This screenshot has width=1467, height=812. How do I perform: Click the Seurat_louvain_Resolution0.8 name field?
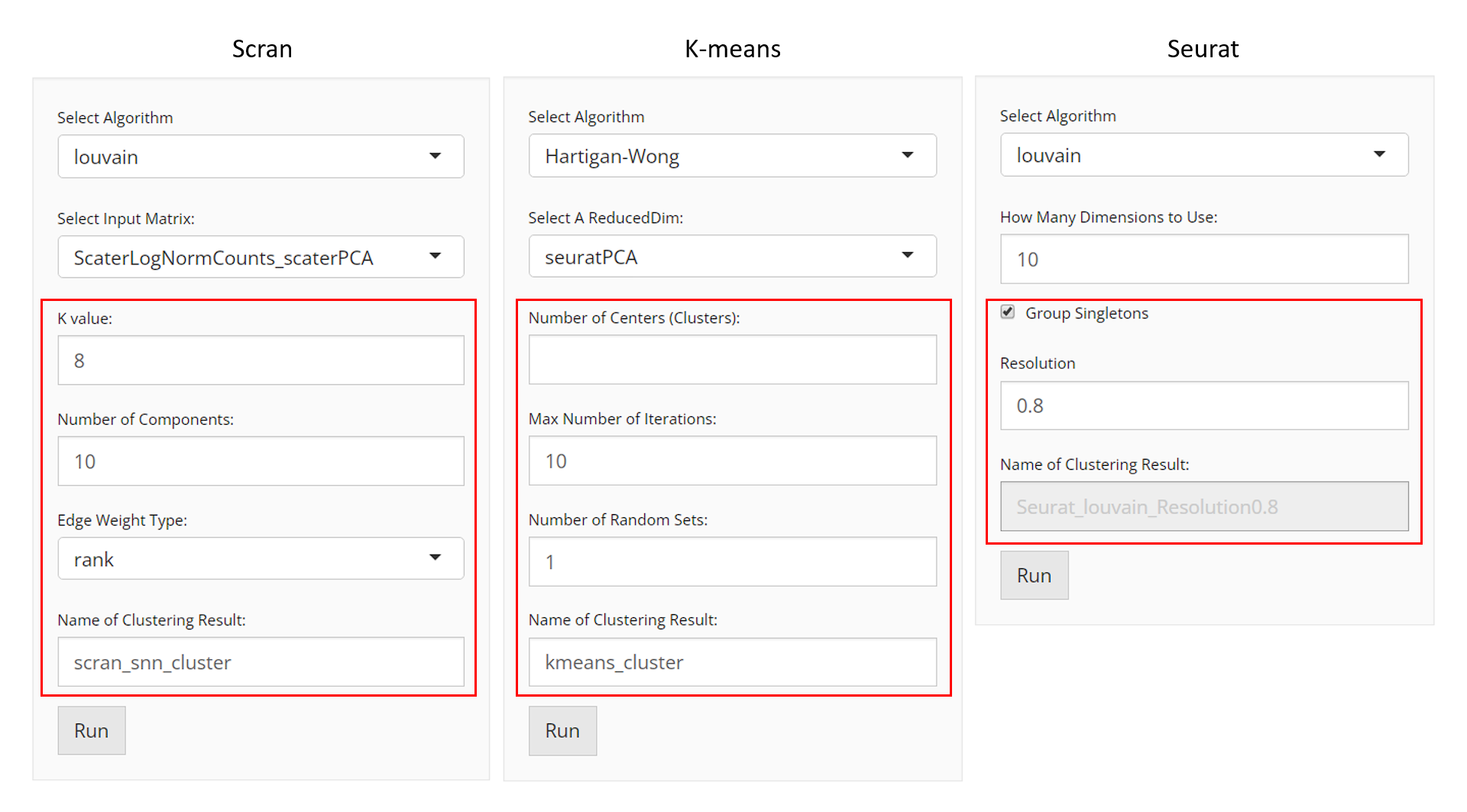click(1203, 506)
